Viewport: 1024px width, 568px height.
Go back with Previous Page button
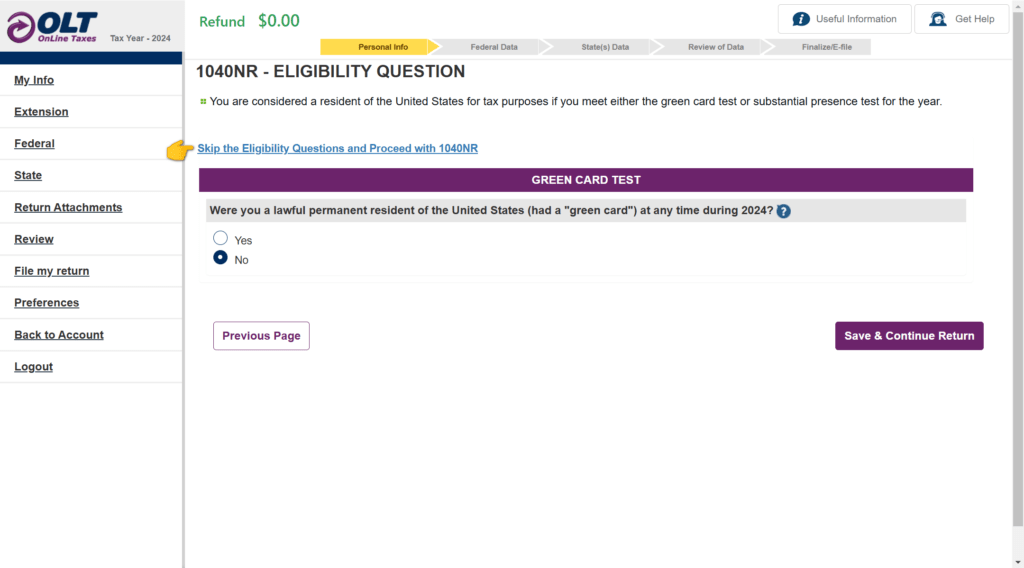[x=261, y=336]
